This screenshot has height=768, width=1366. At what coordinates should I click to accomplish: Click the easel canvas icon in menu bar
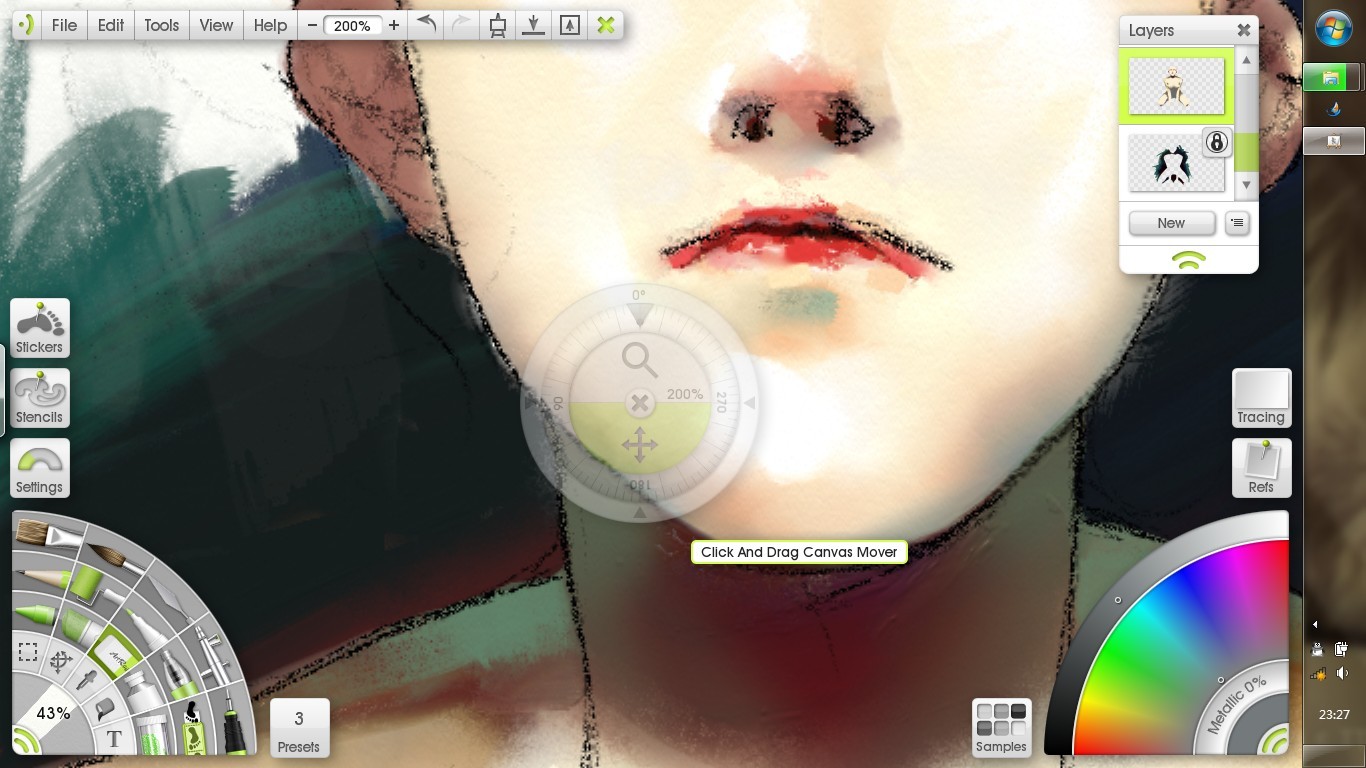pos(497,25)
